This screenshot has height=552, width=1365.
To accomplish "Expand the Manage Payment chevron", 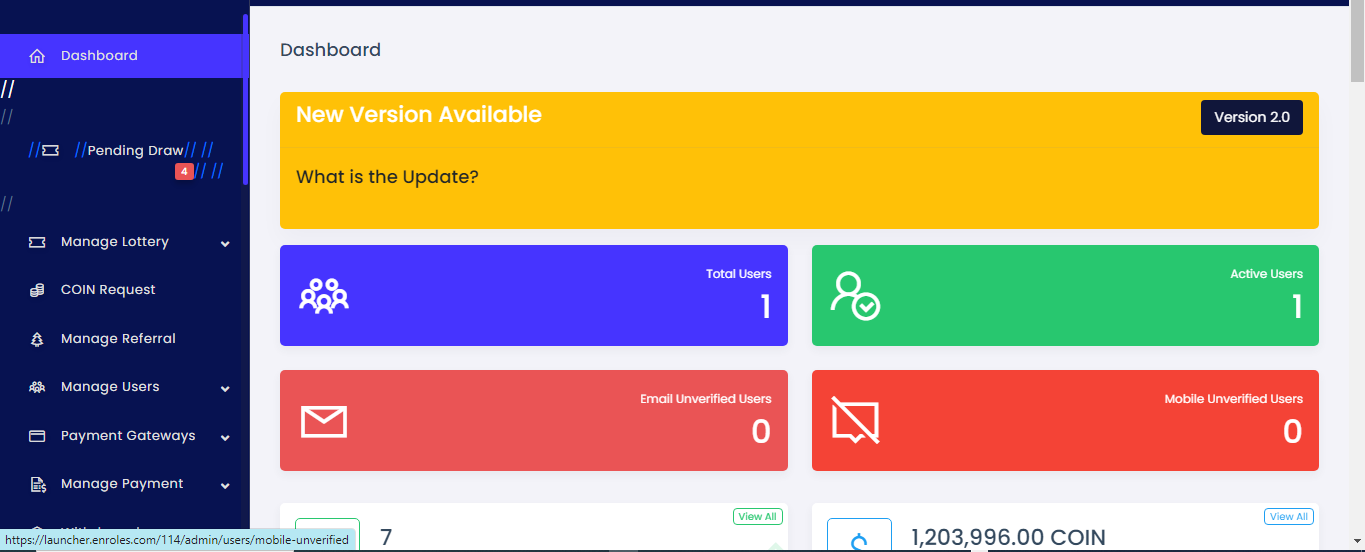I will (225, 485).
